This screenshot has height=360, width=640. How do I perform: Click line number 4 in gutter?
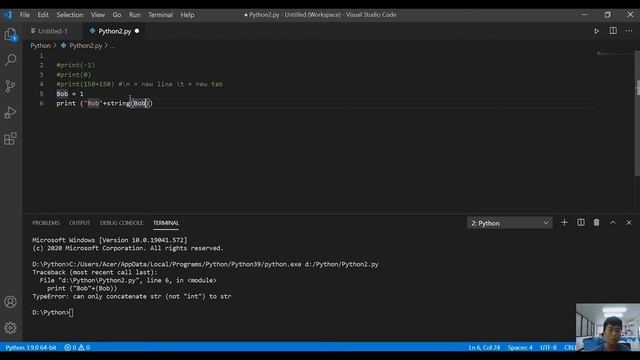point(41,84)
